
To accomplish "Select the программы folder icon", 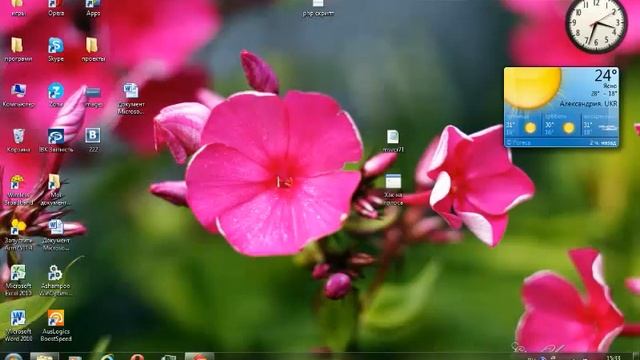I will click(18, 49).
